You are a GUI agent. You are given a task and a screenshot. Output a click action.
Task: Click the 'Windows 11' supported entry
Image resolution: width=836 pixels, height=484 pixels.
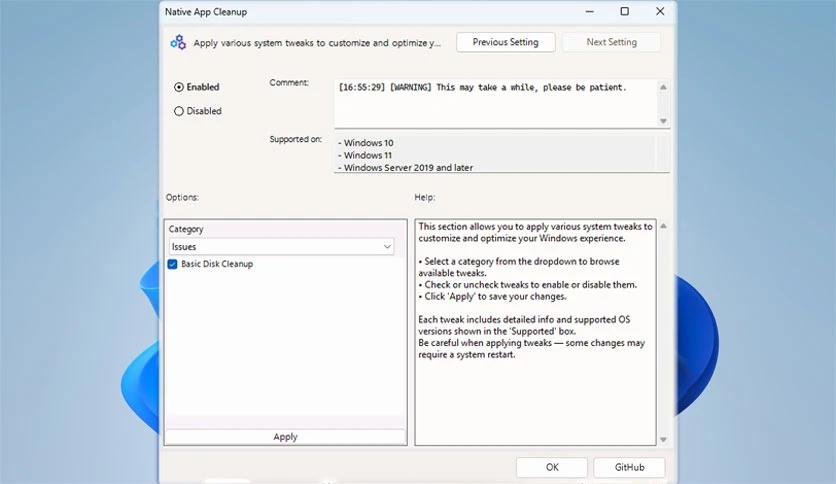pos(365,155)
